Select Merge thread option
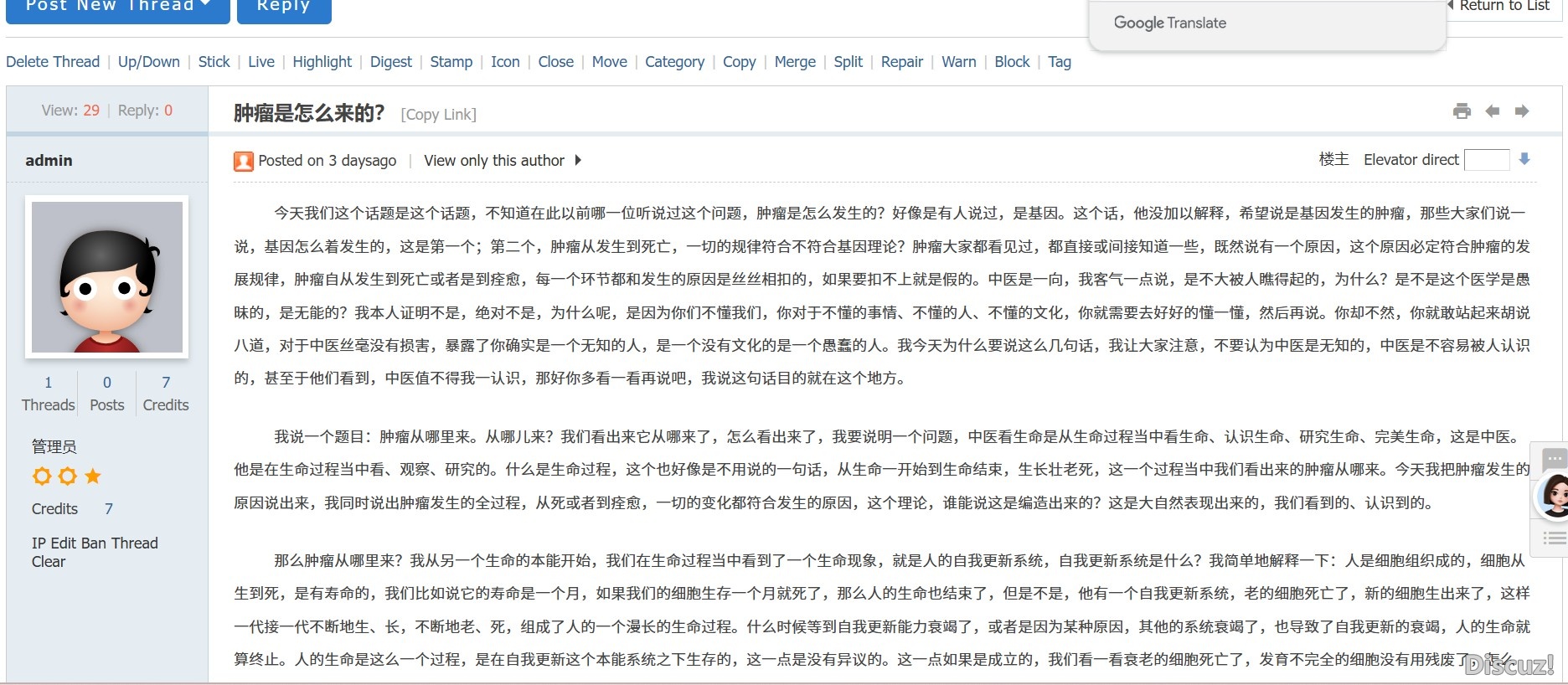The width and height of the screenshot is (1568, 685). pos(795,62)
